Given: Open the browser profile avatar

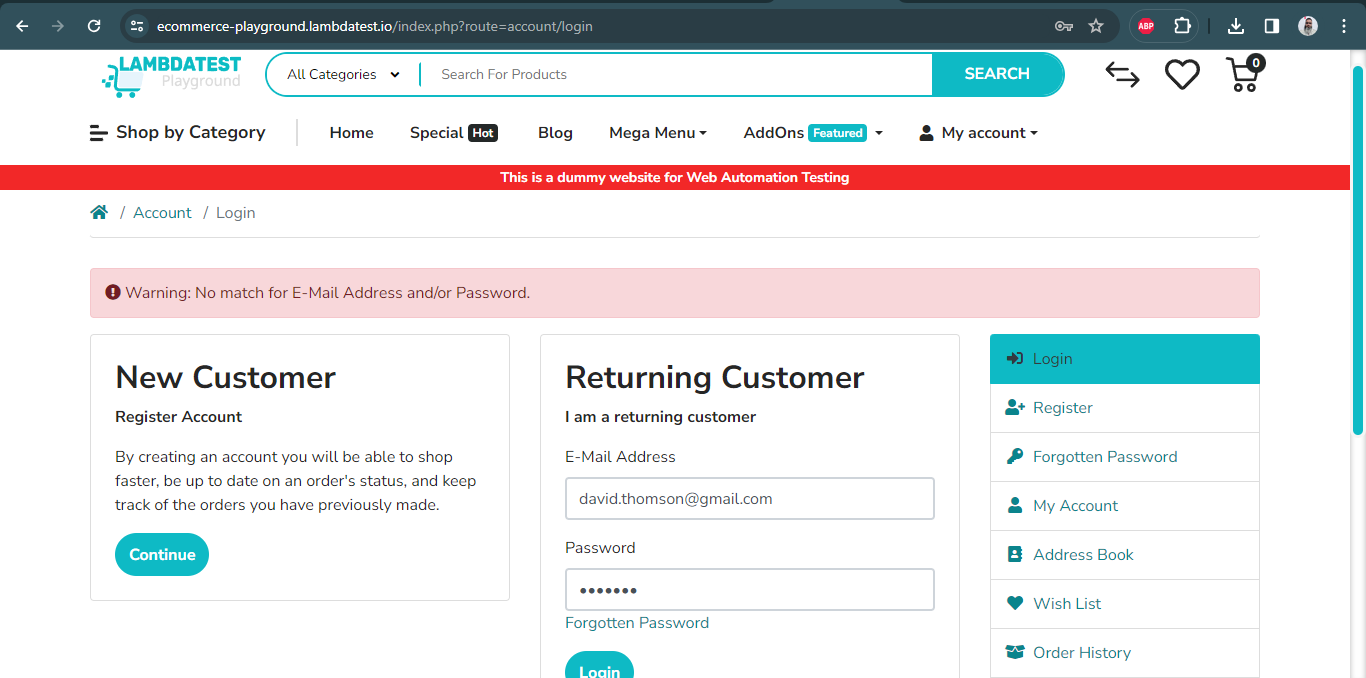Looking at the screenshot, I should click(1308, 26).
